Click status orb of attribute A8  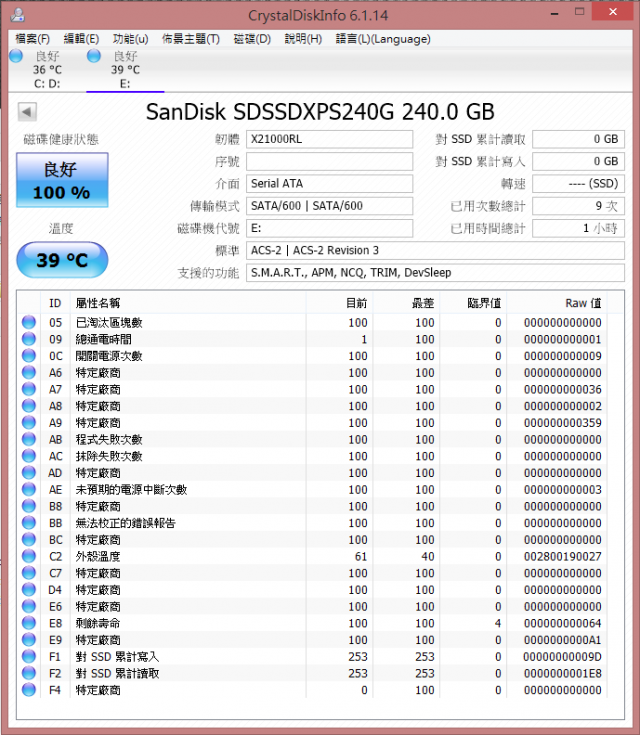click(x=29, y=406)
